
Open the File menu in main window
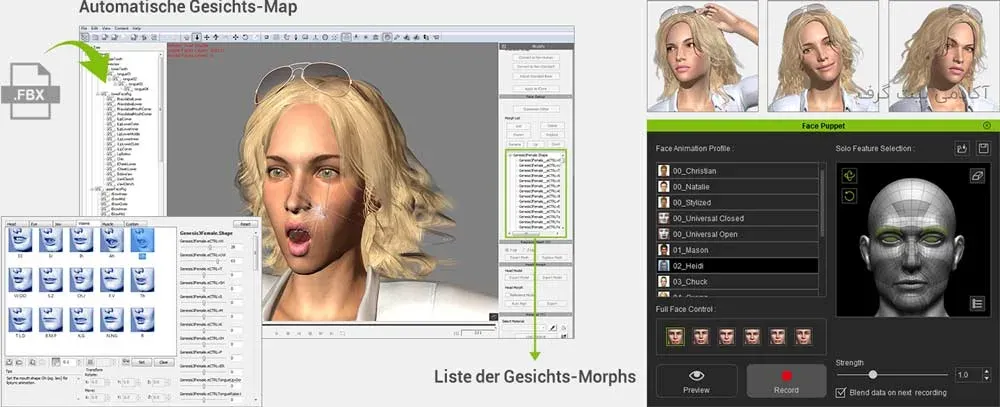click(85, 29)
